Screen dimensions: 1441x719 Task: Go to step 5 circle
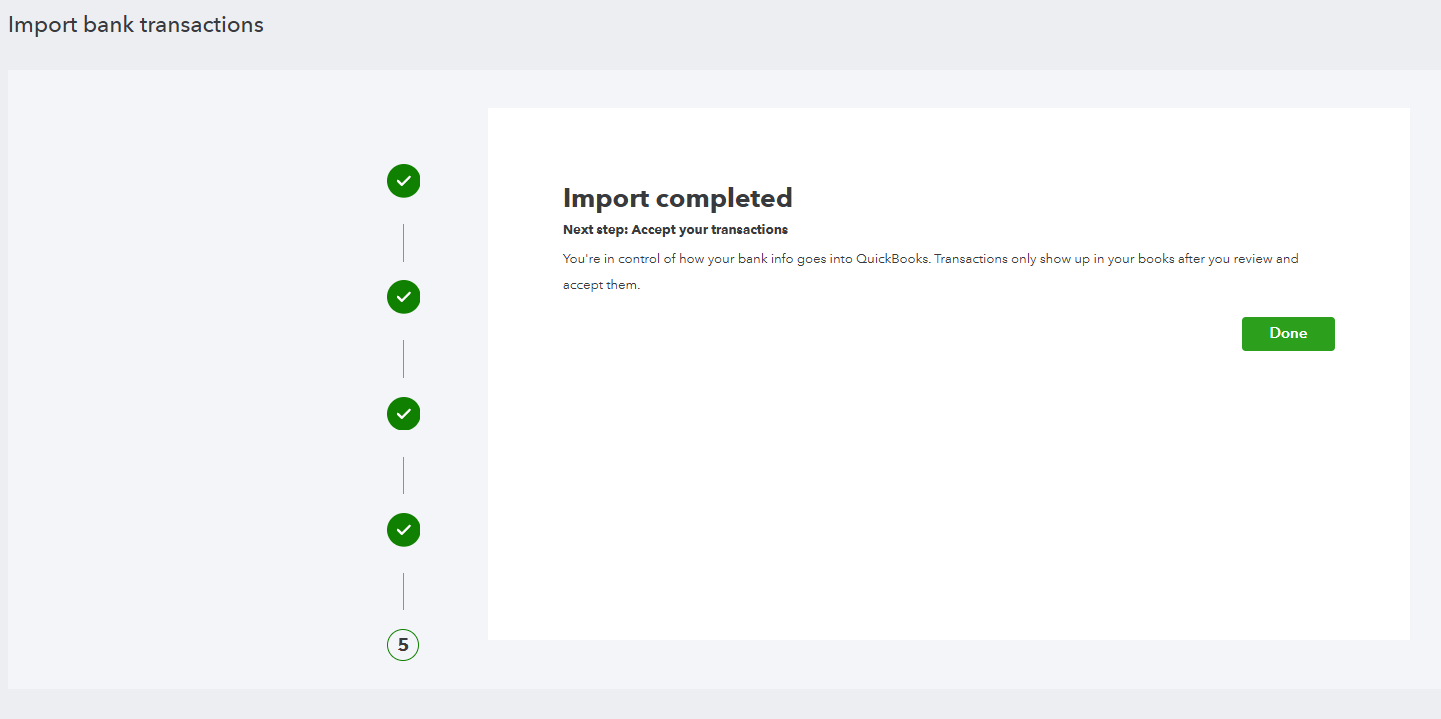click(x=403, y=645)
